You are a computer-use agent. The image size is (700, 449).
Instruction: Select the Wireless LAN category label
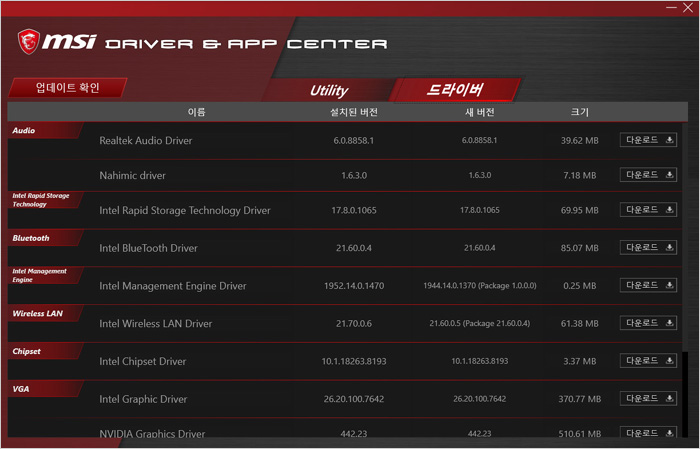tap(38, 313)
